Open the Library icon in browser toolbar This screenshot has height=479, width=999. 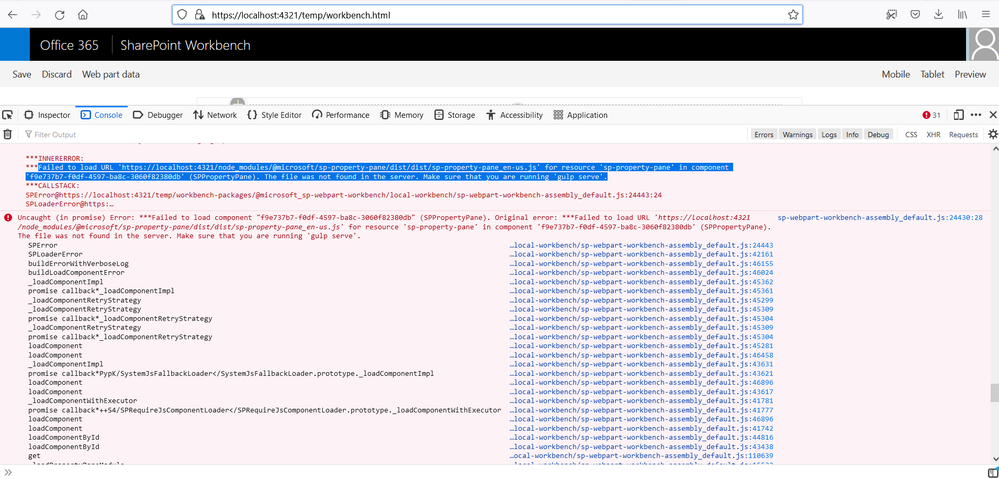[x=963, y=15]
